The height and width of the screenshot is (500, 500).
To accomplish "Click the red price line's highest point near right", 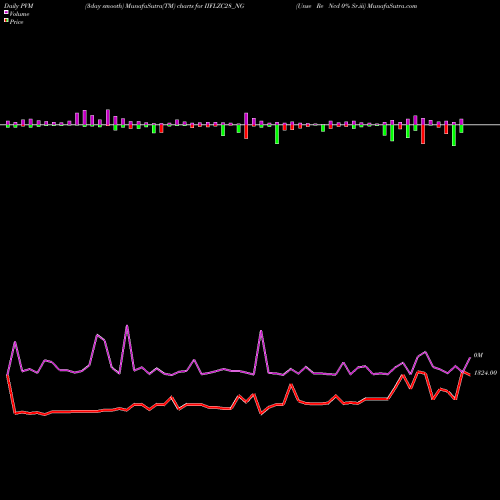I will [418, 371].
